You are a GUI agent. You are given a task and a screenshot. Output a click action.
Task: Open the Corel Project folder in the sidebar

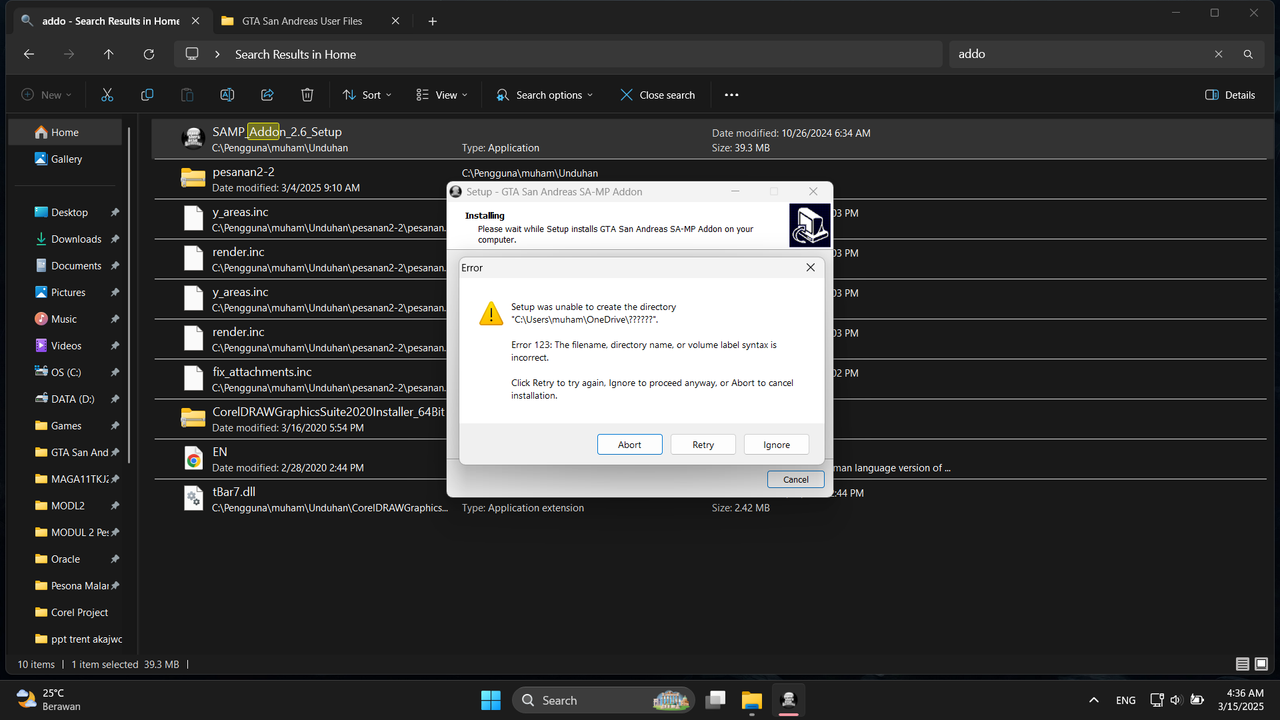(65, 612)
